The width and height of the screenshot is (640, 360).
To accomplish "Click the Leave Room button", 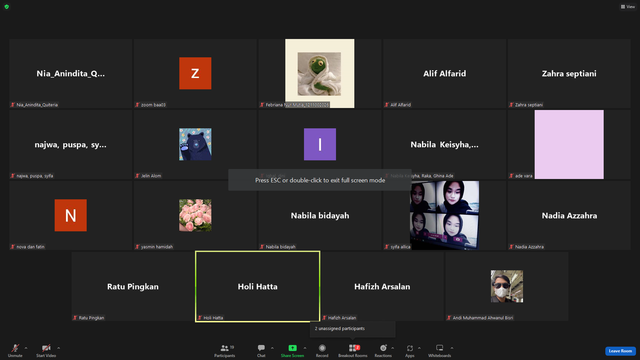I will [x=620, y=351].
